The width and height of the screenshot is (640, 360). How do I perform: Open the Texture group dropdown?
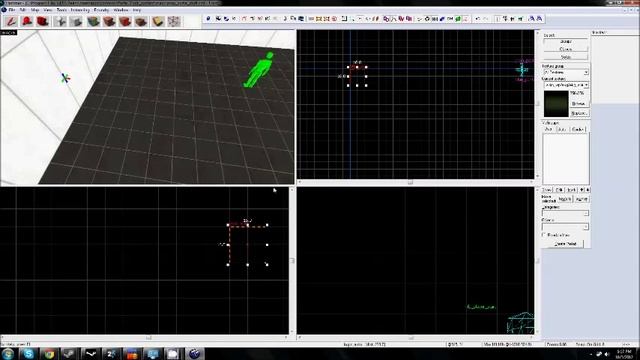(566, 72)
